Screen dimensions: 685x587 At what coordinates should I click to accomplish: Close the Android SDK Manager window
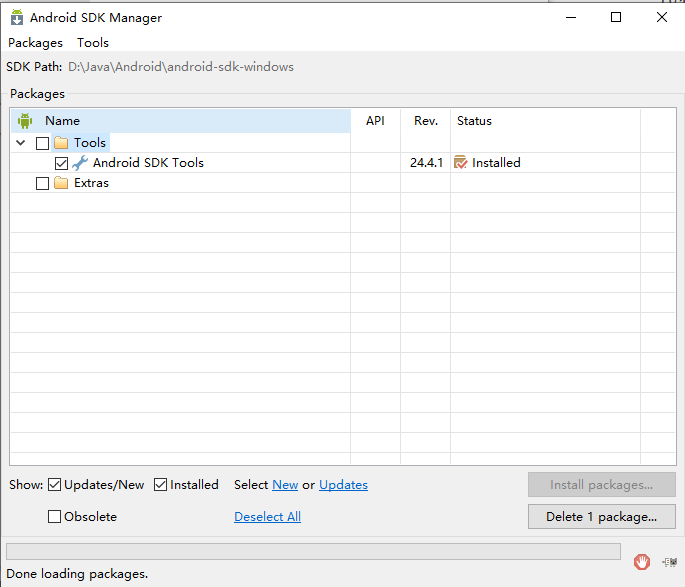point(662,17)
